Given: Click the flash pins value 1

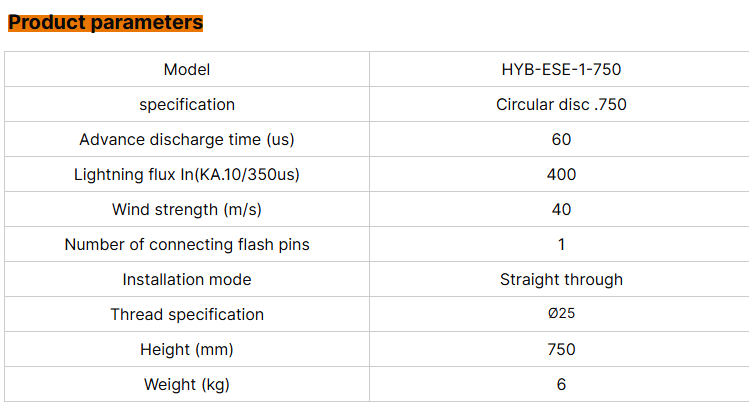Looking at the screenshot, I should point(561,245).
